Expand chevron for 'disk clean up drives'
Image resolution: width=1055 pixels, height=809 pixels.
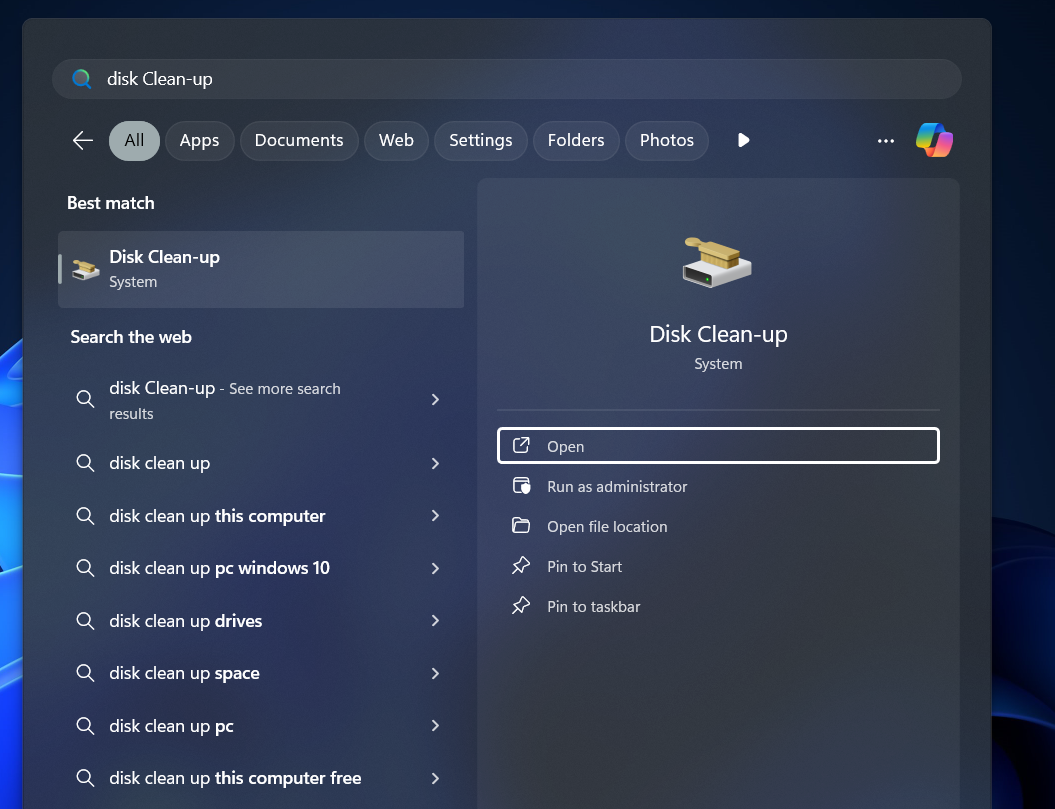[435, 621]
